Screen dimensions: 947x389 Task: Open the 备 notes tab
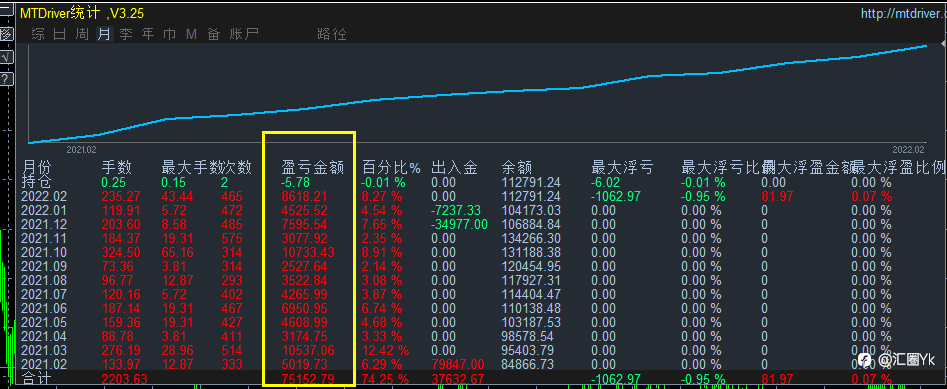213,34
